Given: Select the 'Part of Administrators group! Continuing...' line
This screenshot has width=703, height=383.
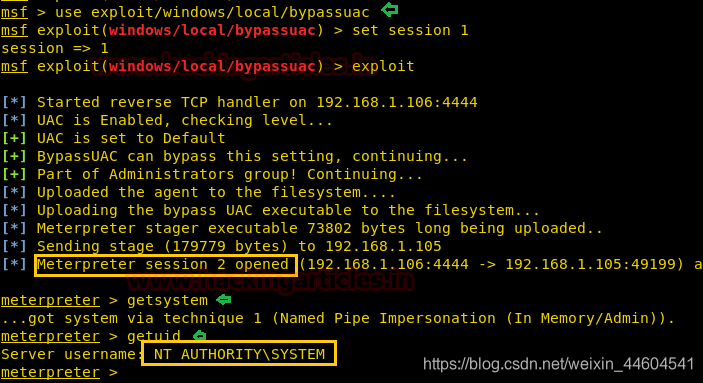Looking at the screenshot, I should click(212, 174).
